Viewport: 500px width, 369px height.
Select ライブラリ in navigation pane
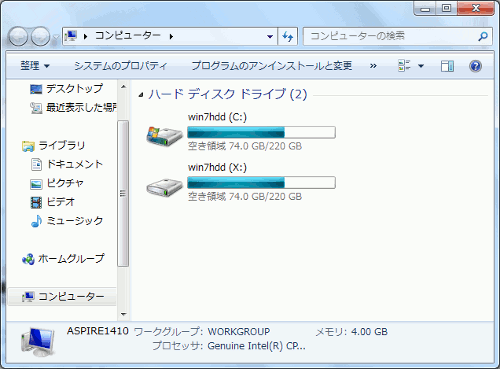[x=62, y=145]
